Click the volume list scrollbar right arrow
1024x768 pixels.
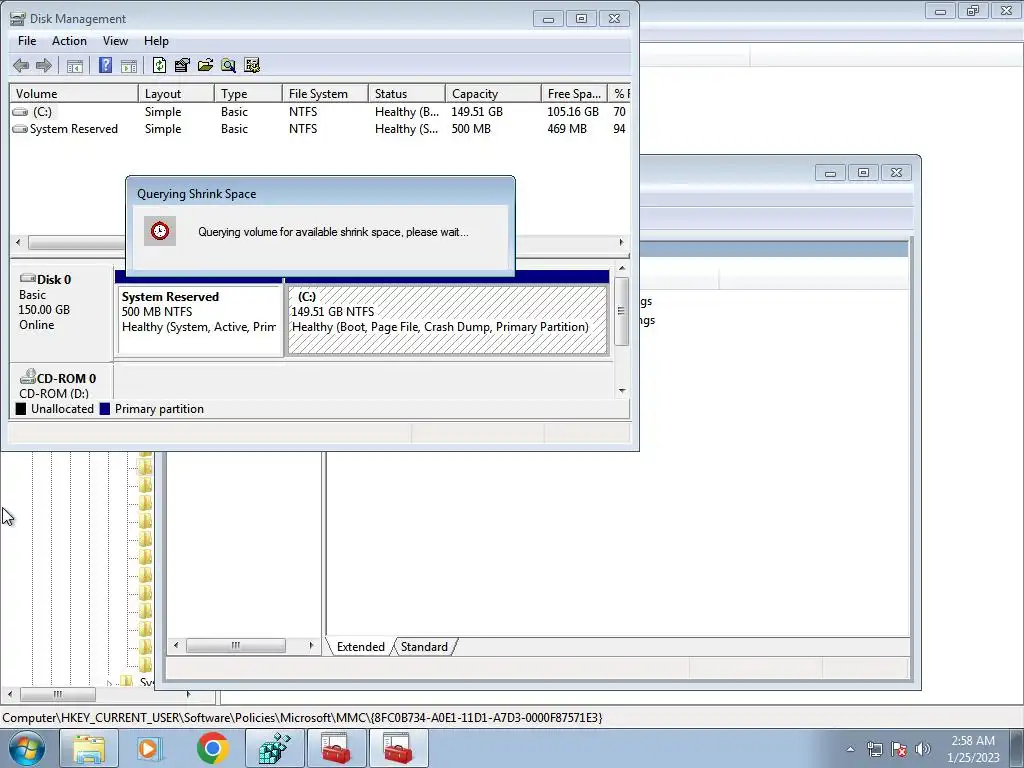(621, 242)
